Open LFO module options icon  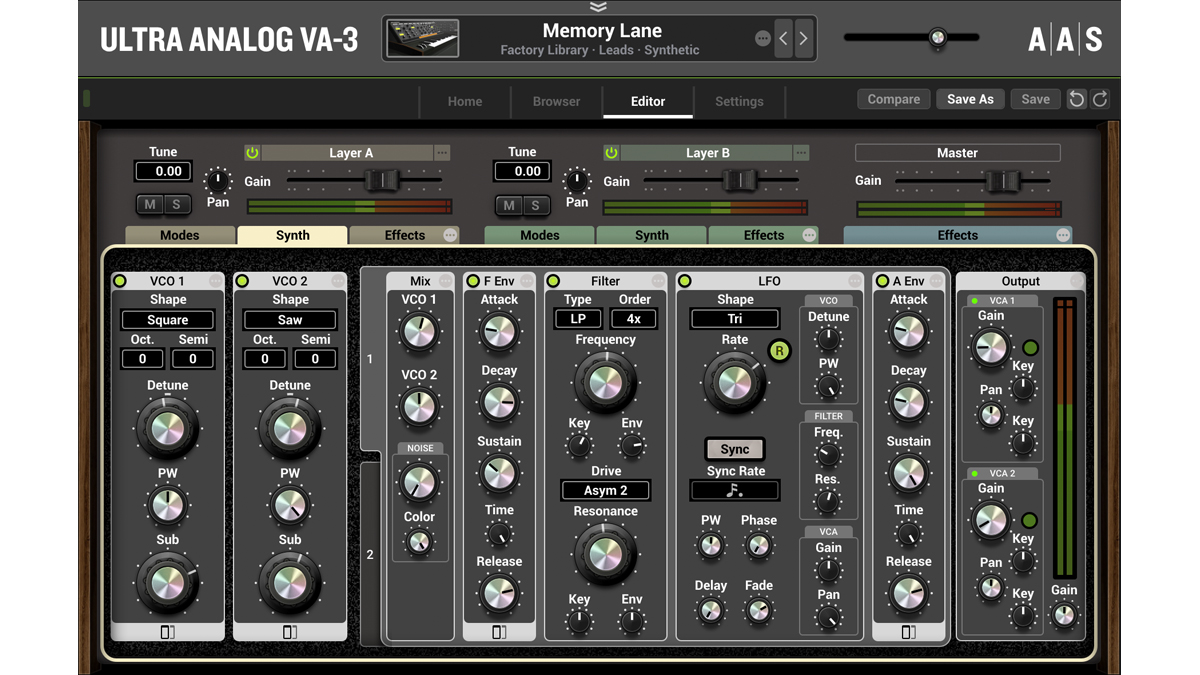tap(855, 281)
